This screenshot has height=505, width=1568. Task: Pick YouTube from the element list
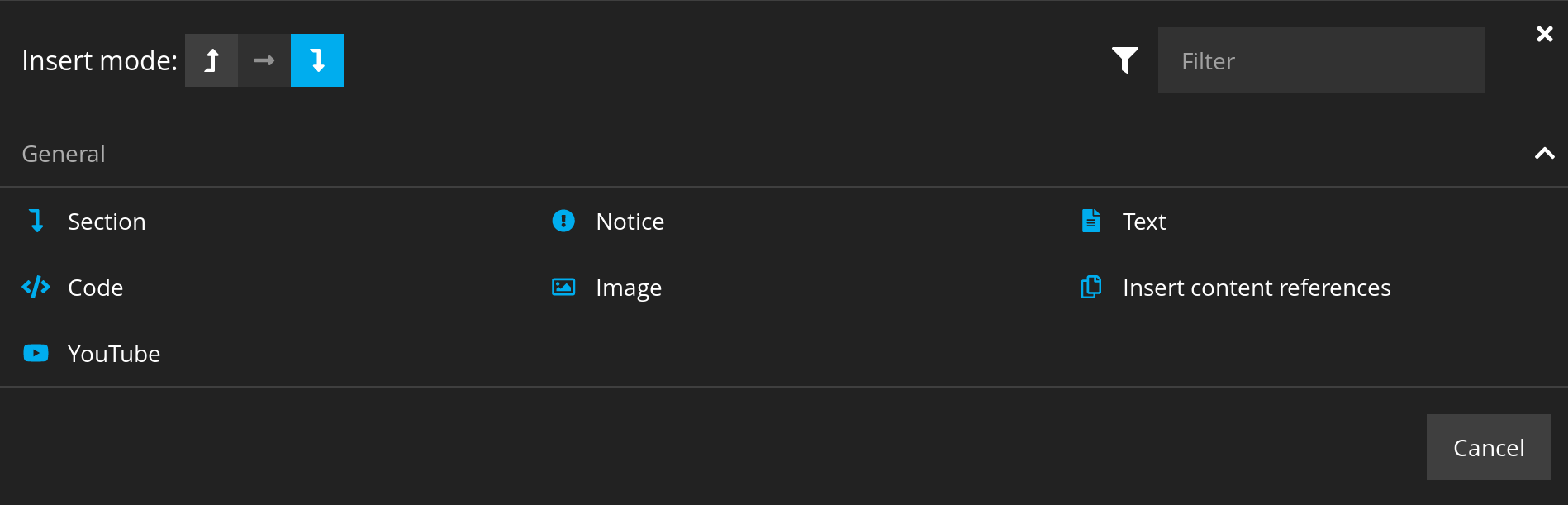tap(113, 353)
